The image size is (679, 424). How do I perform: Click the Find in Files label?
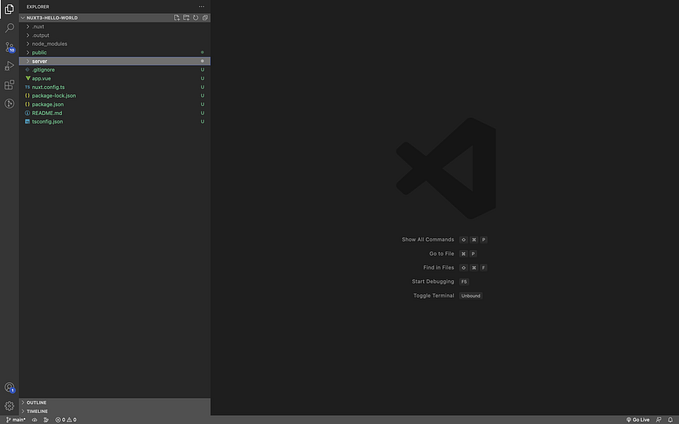pos(439,268)
